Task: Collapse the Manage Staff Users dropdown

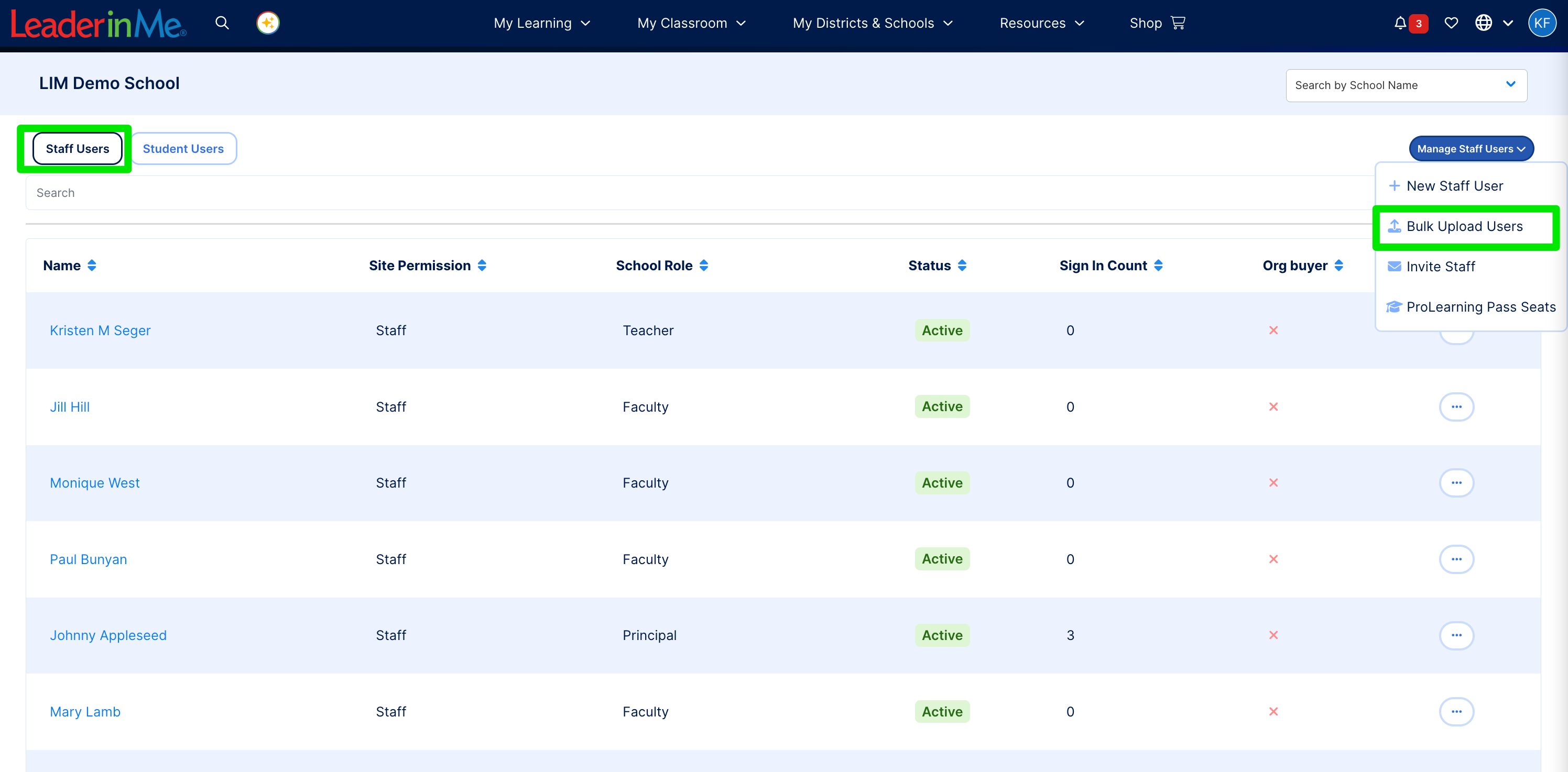Action: click(1471, 148)
